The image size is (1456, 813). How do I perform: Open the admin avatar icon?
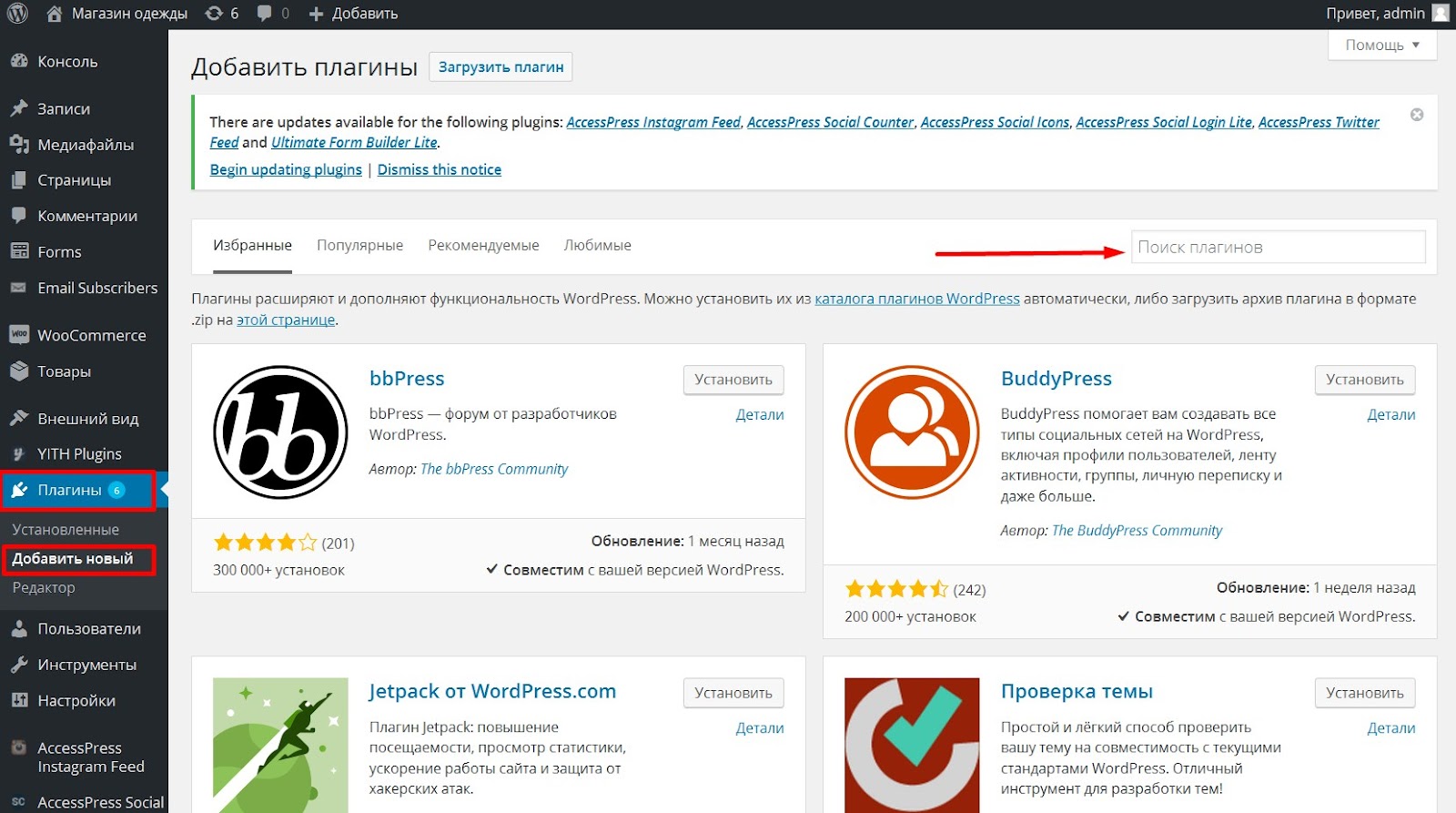(1441, 13)
